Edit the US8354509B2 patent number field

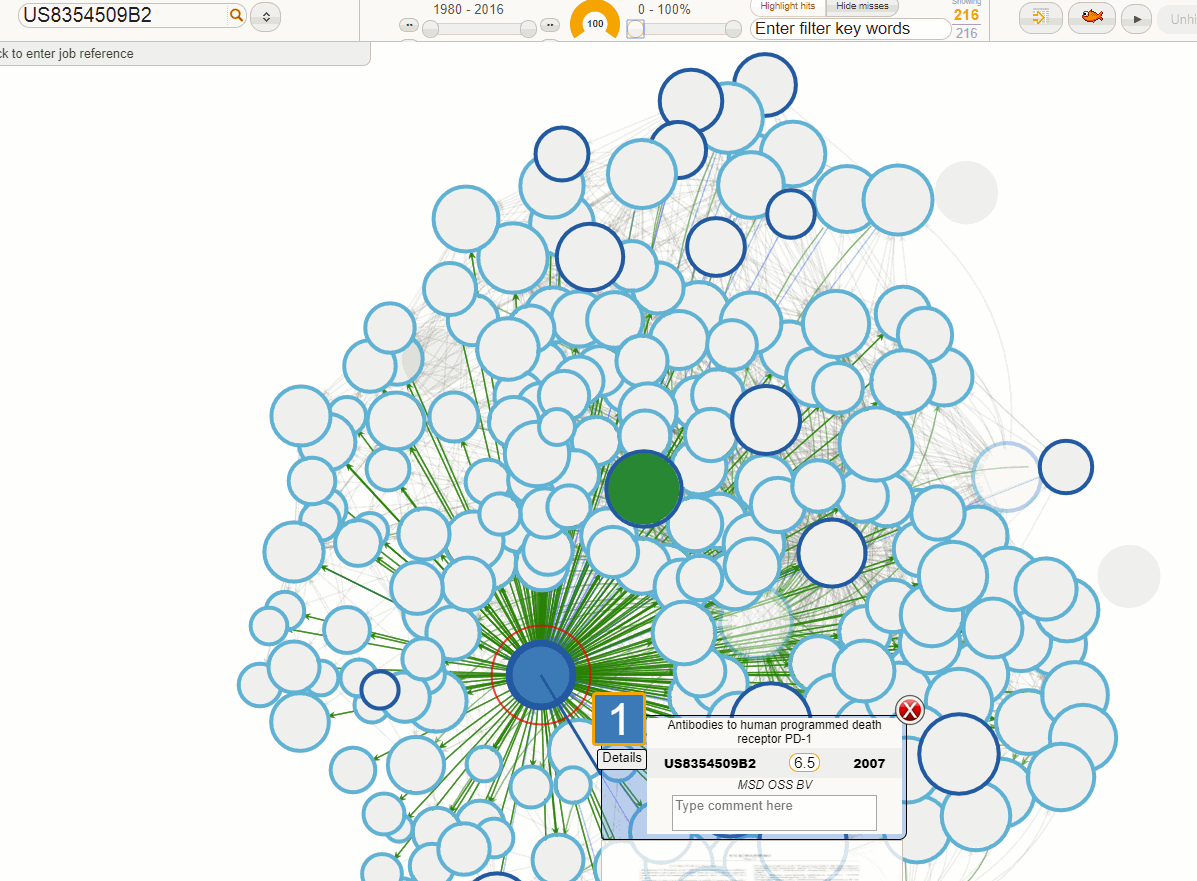click(124, 15)
